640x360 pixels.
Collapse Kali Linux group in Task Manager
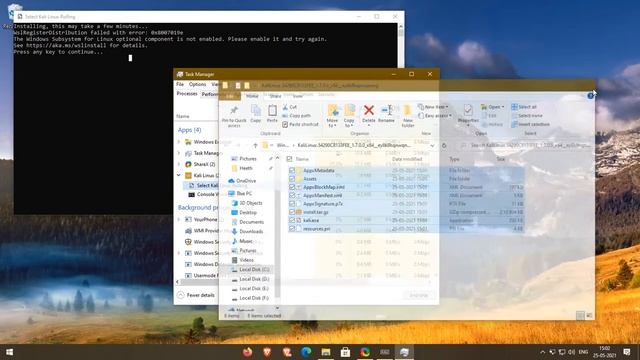[179, 175]
